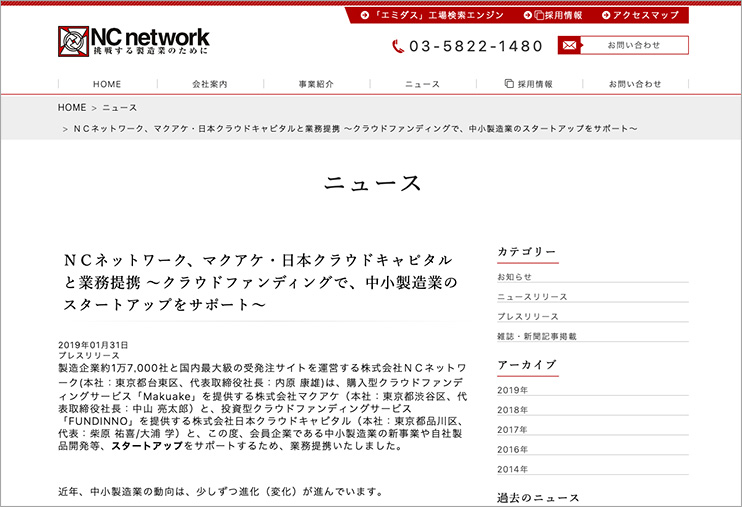Open 雑誌・新聞記事掲載 category link
The image size is (742, 507).
click(537, 337)
